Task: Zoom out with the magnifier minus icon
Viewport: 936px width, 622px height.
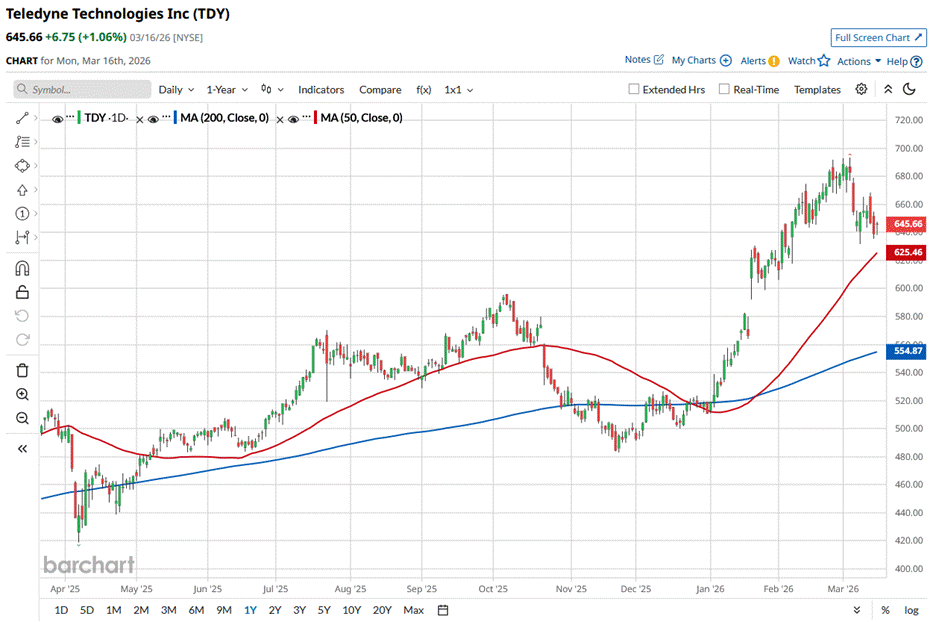Action: (x=22, y=418)
